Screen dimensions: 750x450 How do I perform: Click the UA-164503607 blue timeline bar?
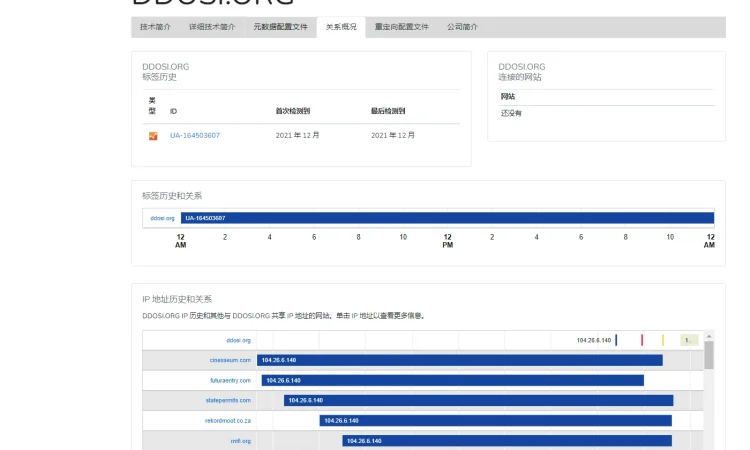(447, 218)
